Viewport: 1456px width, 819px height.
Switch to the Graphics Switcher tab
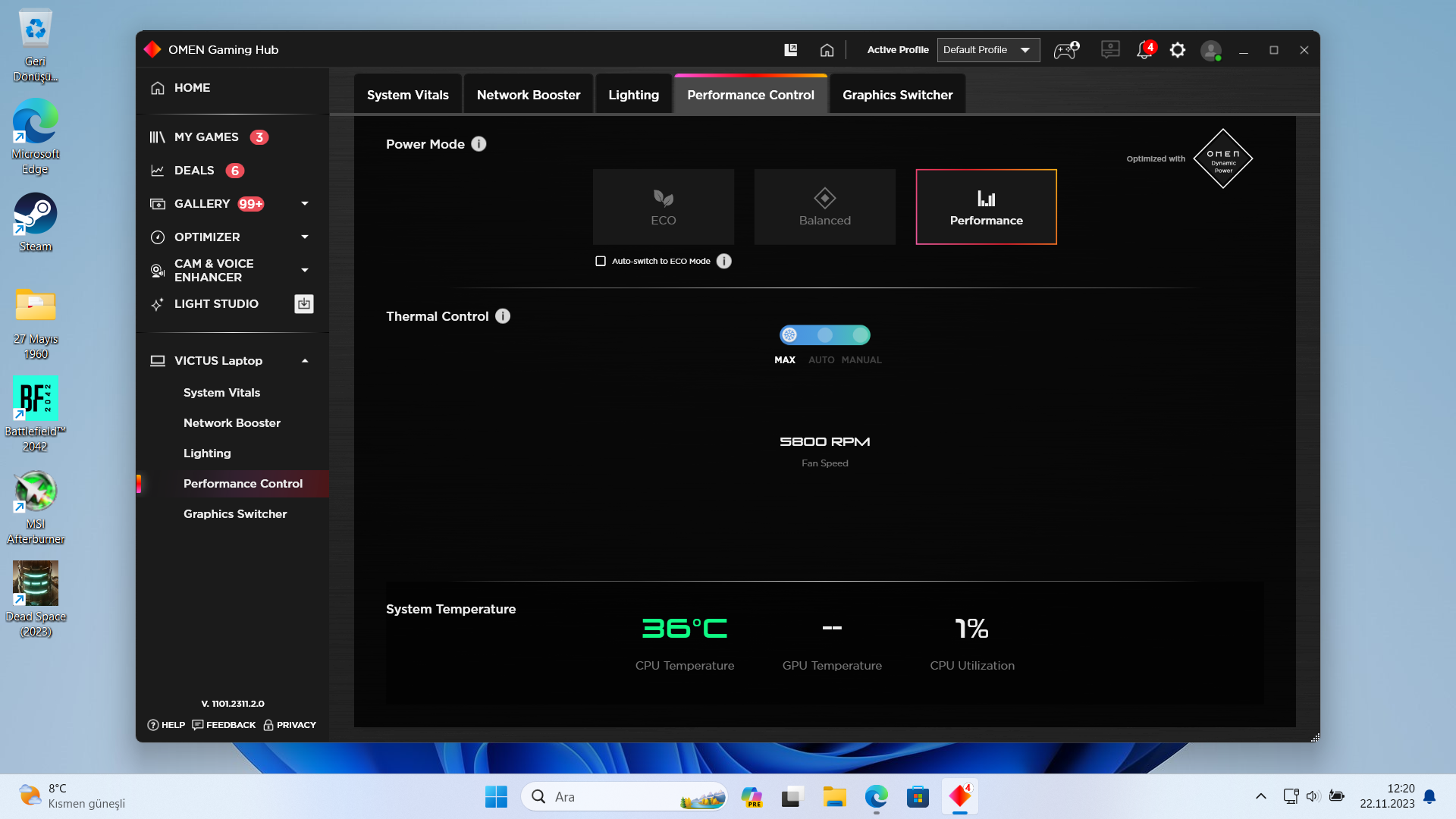[897, 95]
